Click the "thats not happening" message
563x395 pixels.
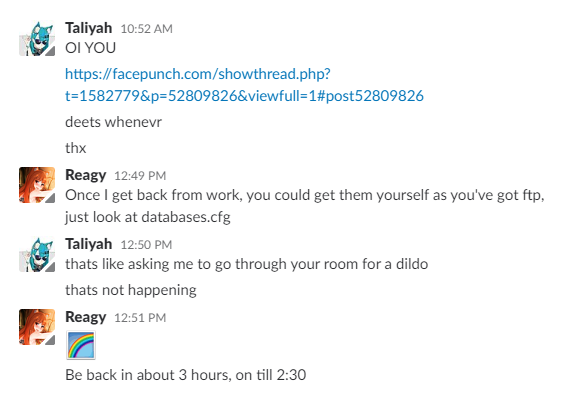coord(131,290)
